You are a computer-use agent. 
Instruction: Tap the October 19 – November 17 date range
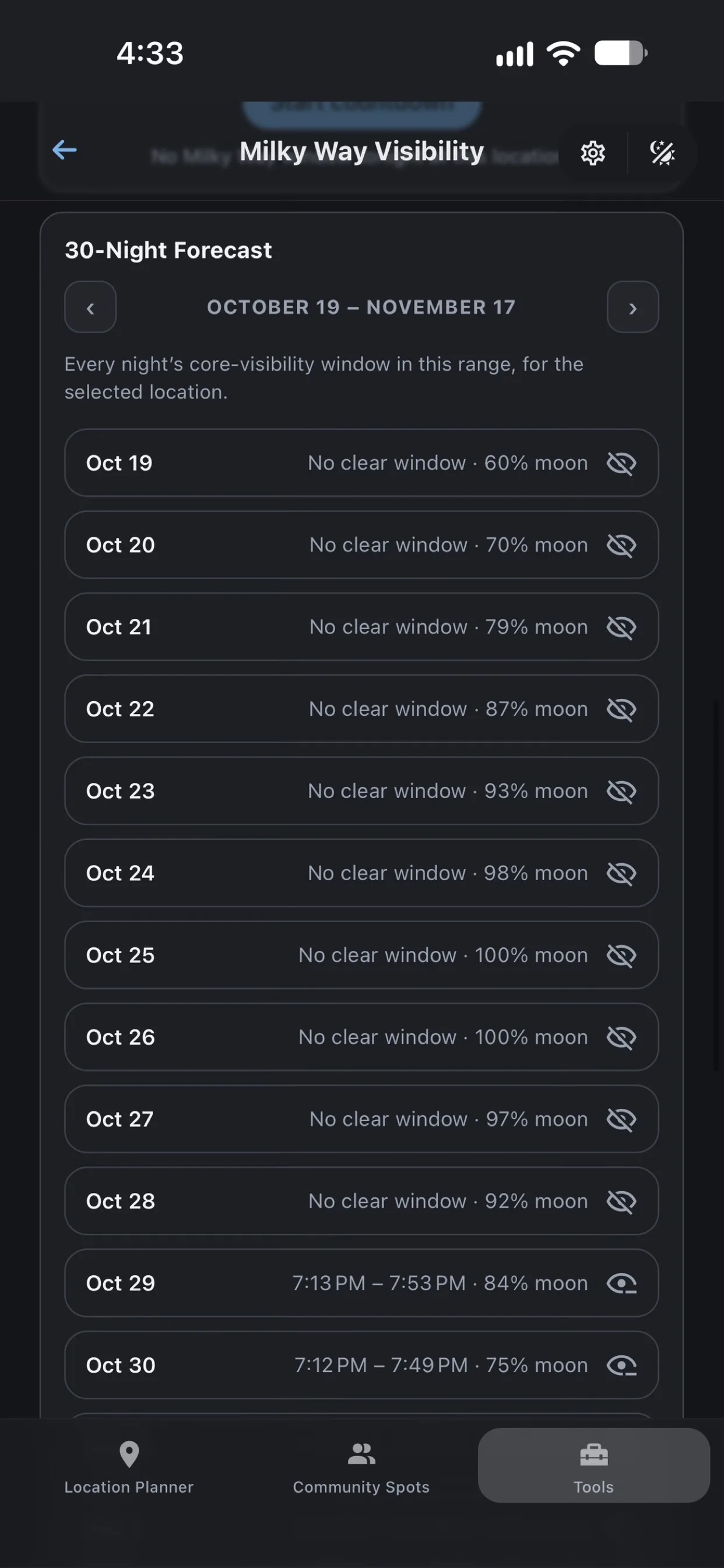pos(361,307)
